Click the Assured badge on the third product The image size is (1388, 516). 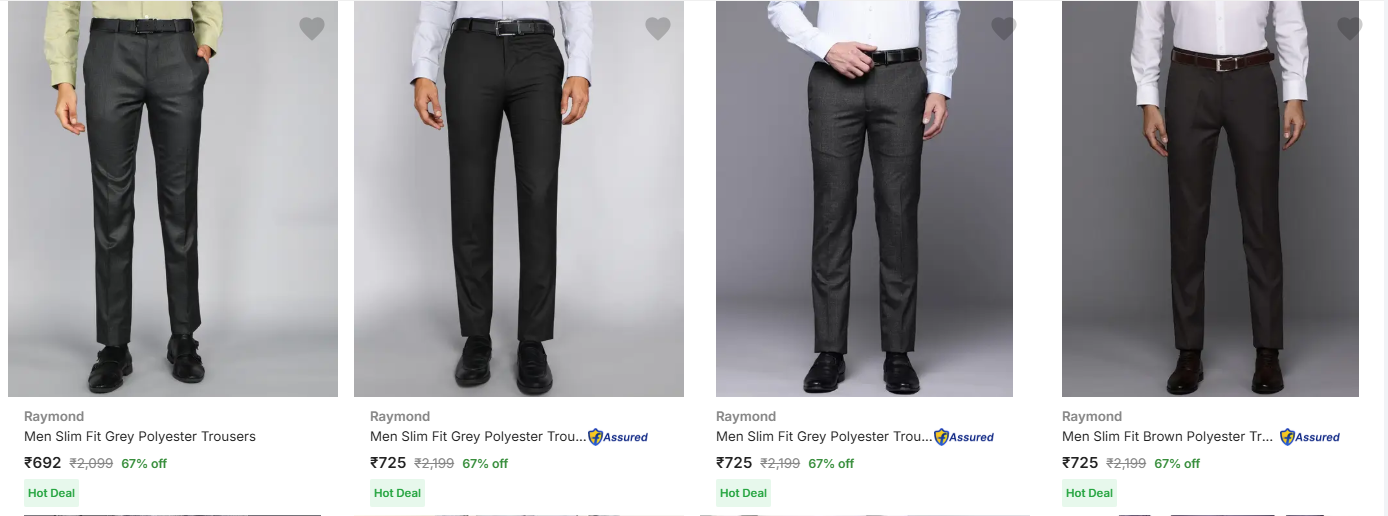(964, 437)
